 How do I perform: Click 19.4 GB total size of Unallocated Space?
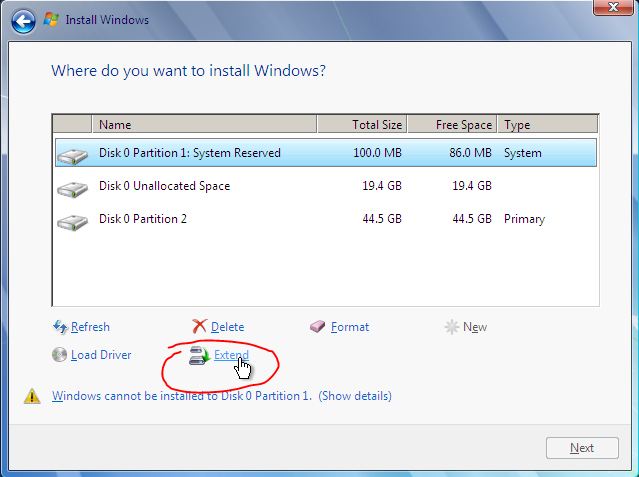(x=382, y=186)
